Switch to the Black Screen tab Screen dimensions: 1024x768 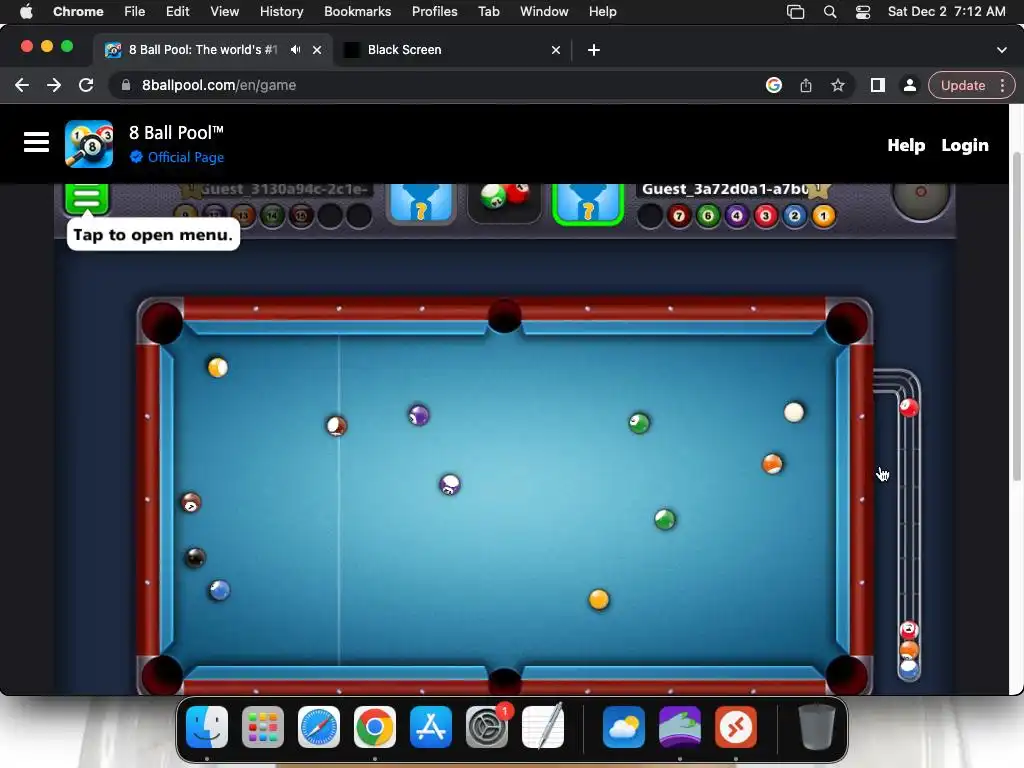coord(451,50)
